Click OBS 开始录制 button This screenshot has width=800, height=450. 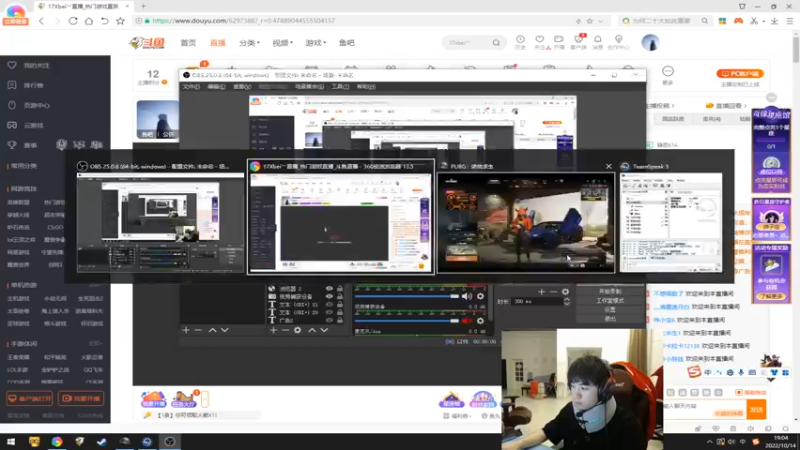click(610, 291)
